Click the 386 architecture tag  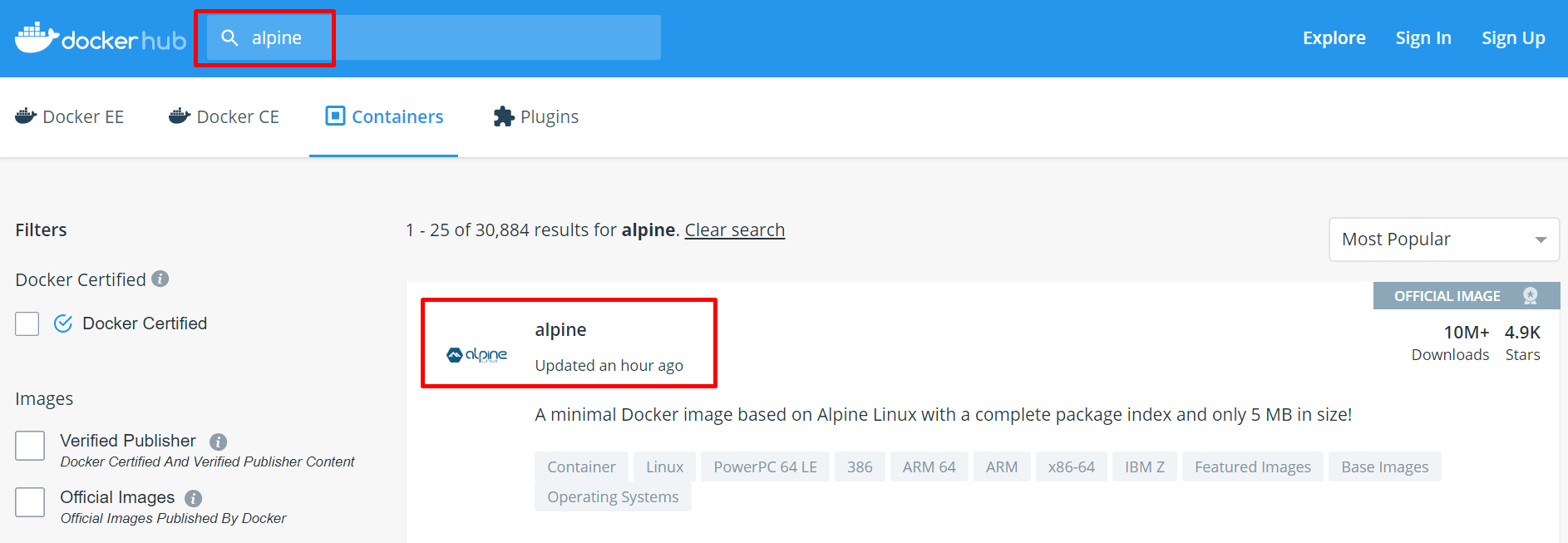860,466
